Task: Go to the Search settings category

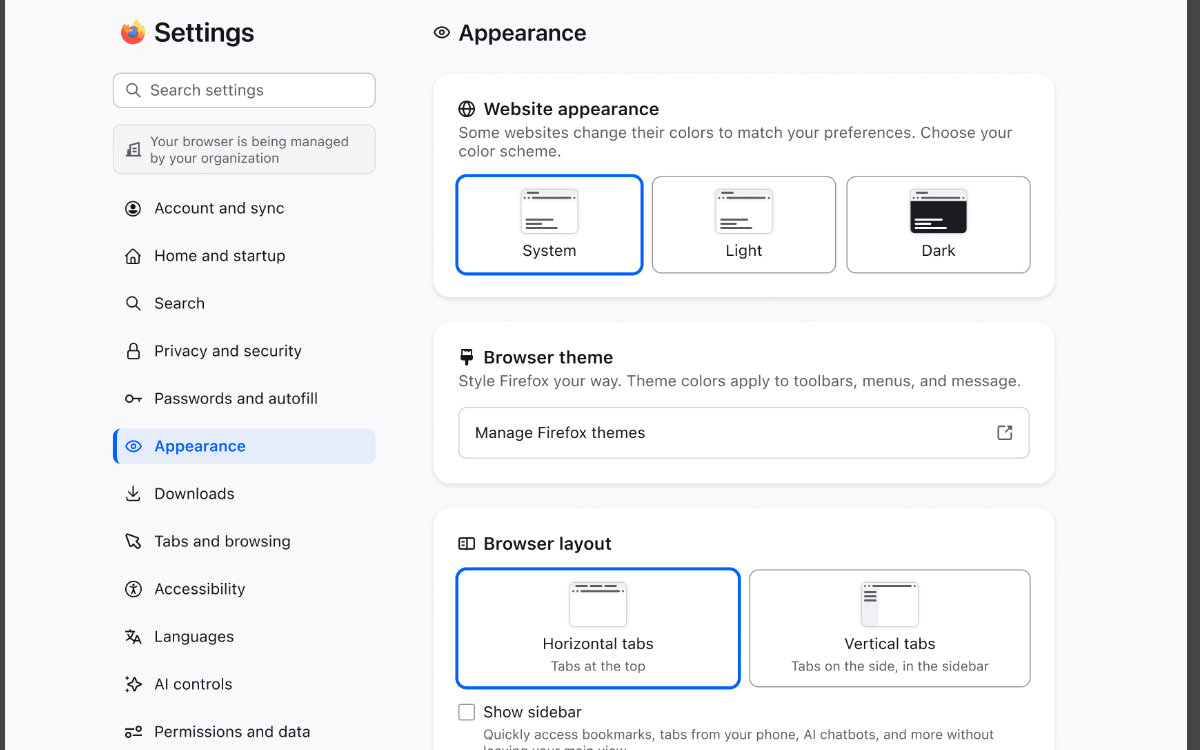Action: click(179, 304)
